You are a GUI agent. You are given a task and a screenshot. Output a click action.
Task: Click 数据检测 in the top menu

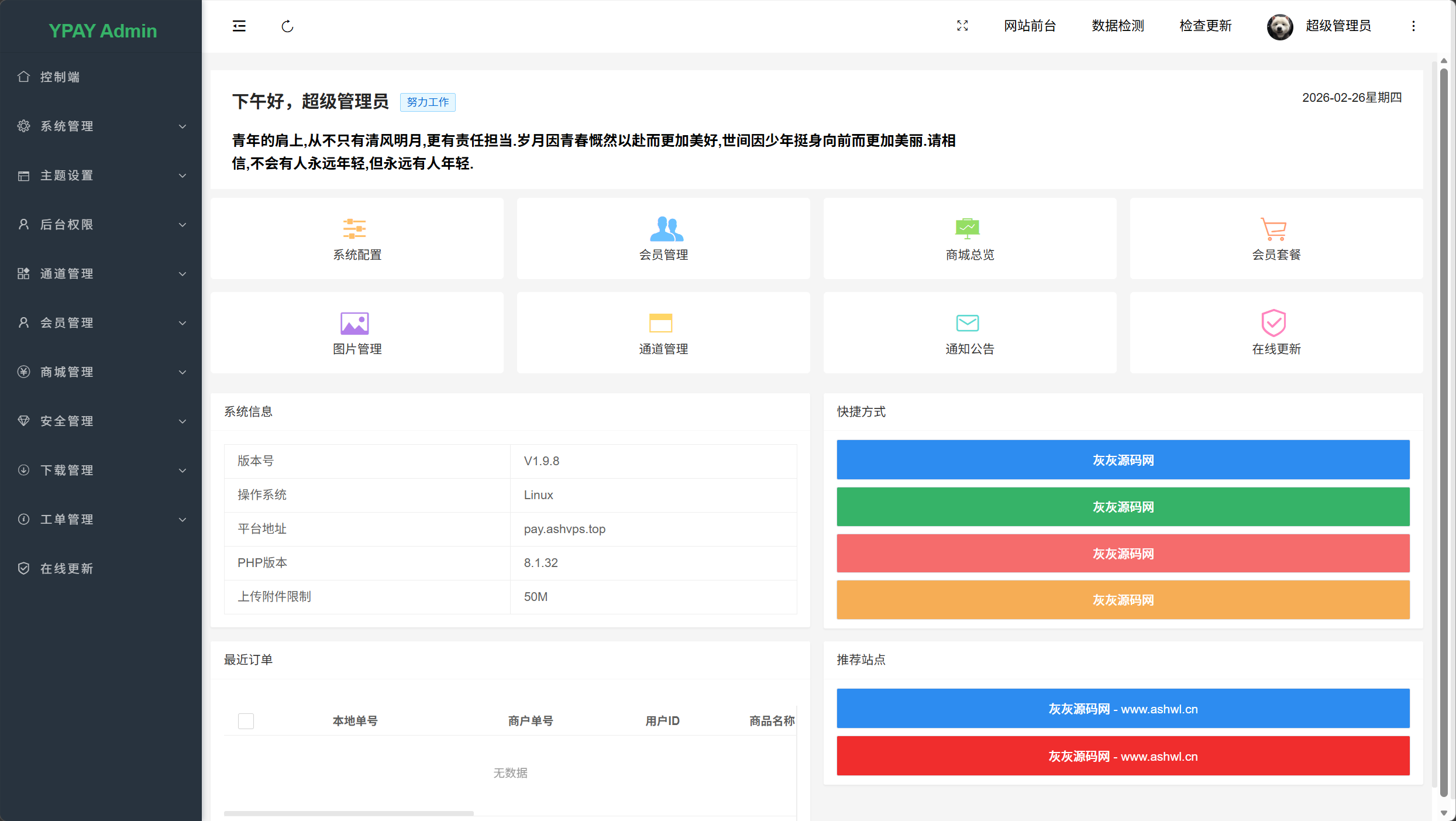1117,26
